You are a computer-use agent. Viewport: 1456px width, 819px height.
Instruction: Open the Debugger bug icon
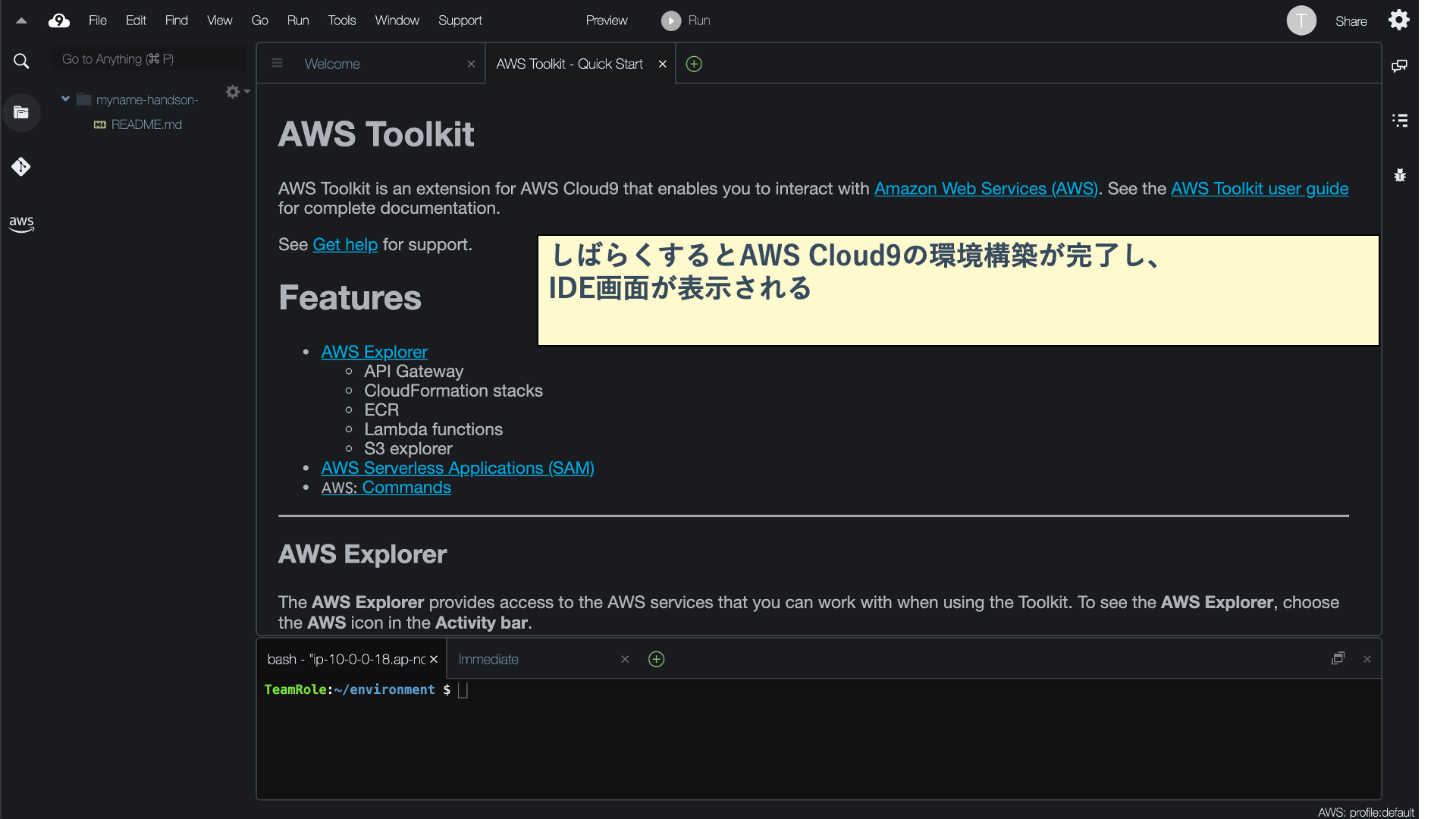coord(1400,175)
